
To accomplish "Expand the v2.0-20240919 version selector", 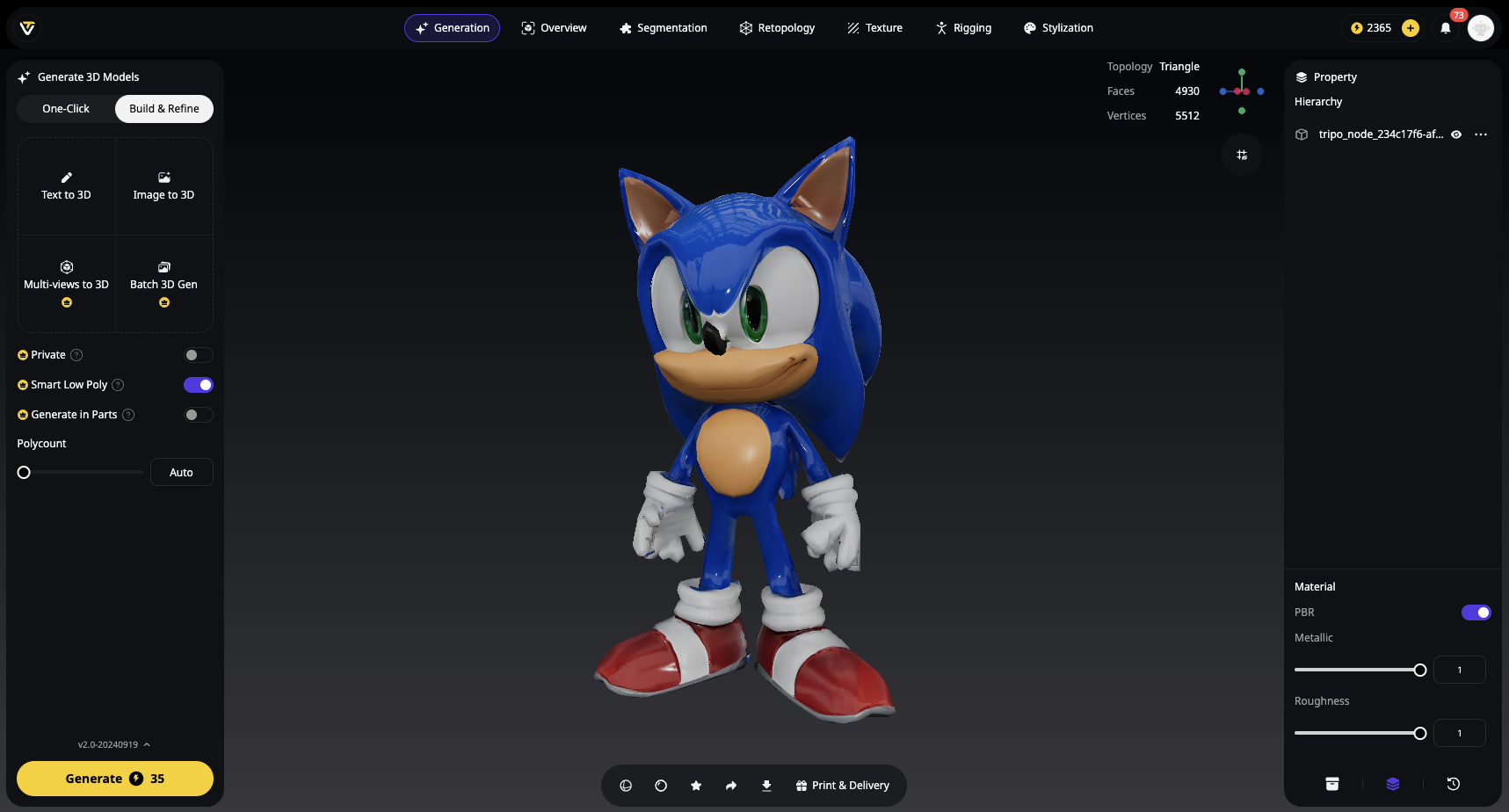I will pos(114,744).
